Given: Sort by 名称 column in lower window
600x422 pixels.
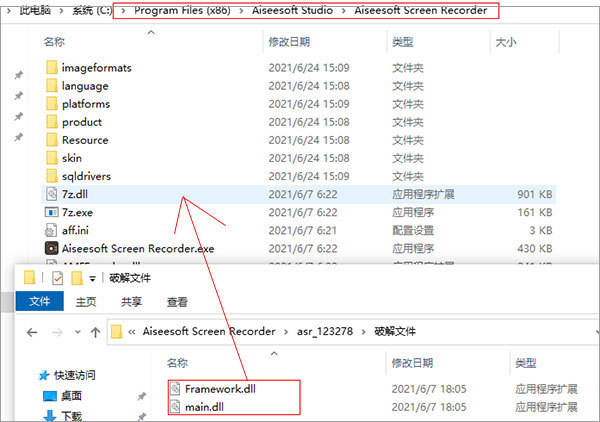Looking at the screenshot, I should (x=177, y=363).
